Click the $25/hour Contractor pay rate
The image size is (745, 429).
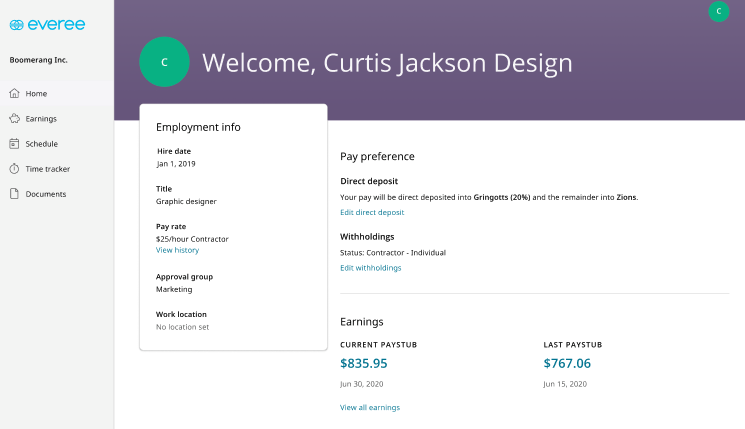[x=192, y=239]
